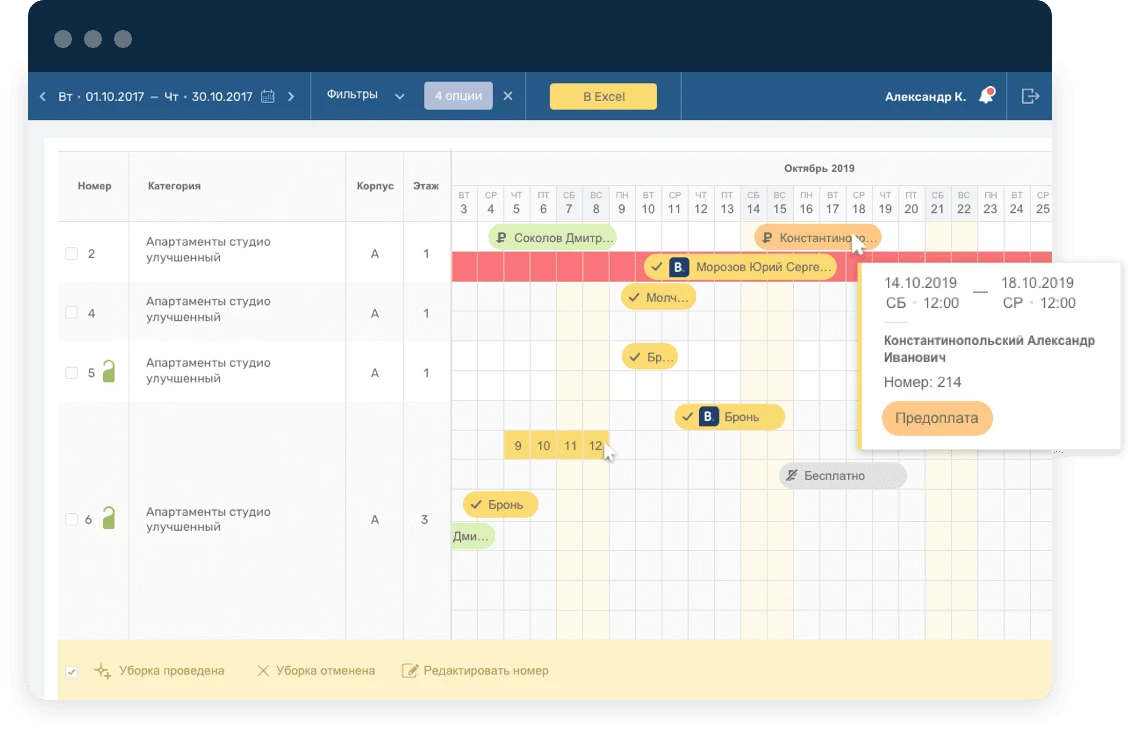Clear the 4 опции filter with X
The image size is (1128, 732).
(x=508, y=96)
